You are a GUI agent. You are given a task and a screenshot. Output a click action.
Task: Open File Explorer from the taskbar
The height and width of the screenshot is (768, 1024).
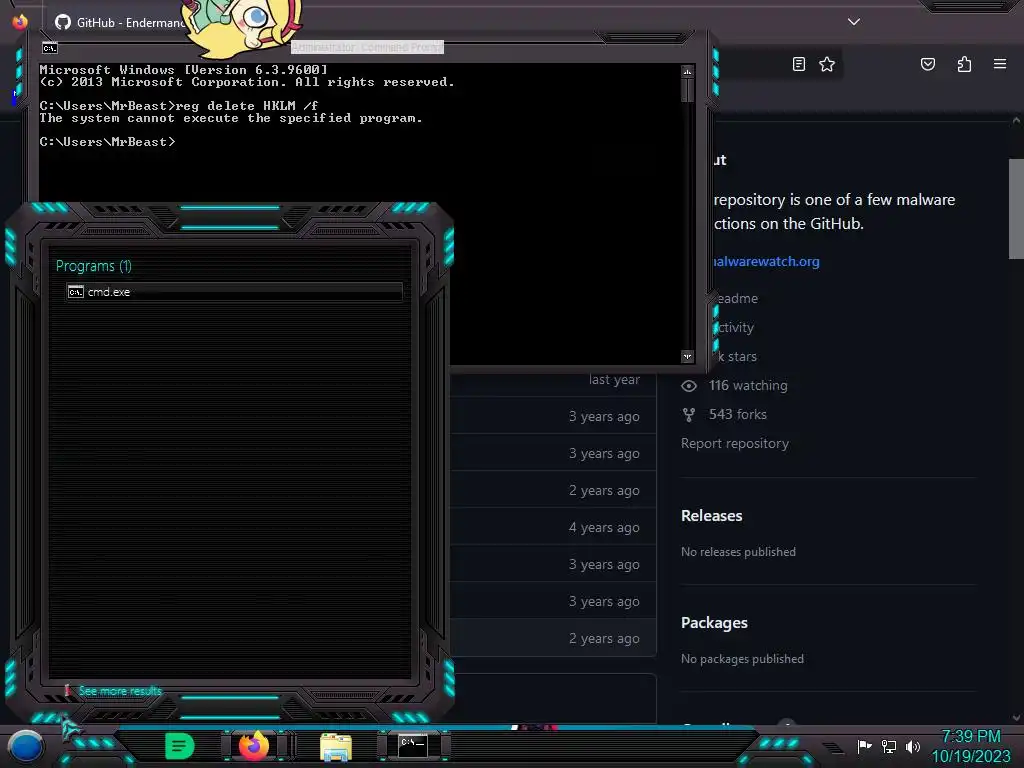tap(336, 746)
